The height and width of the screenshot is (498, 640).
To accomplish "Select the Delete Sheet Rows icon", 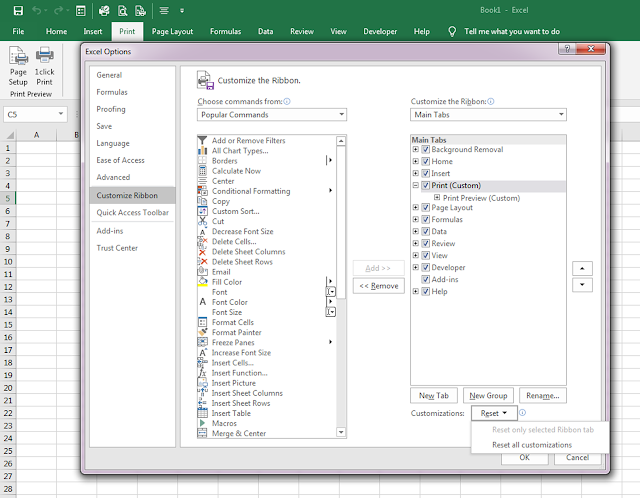I will coord(202,262).
